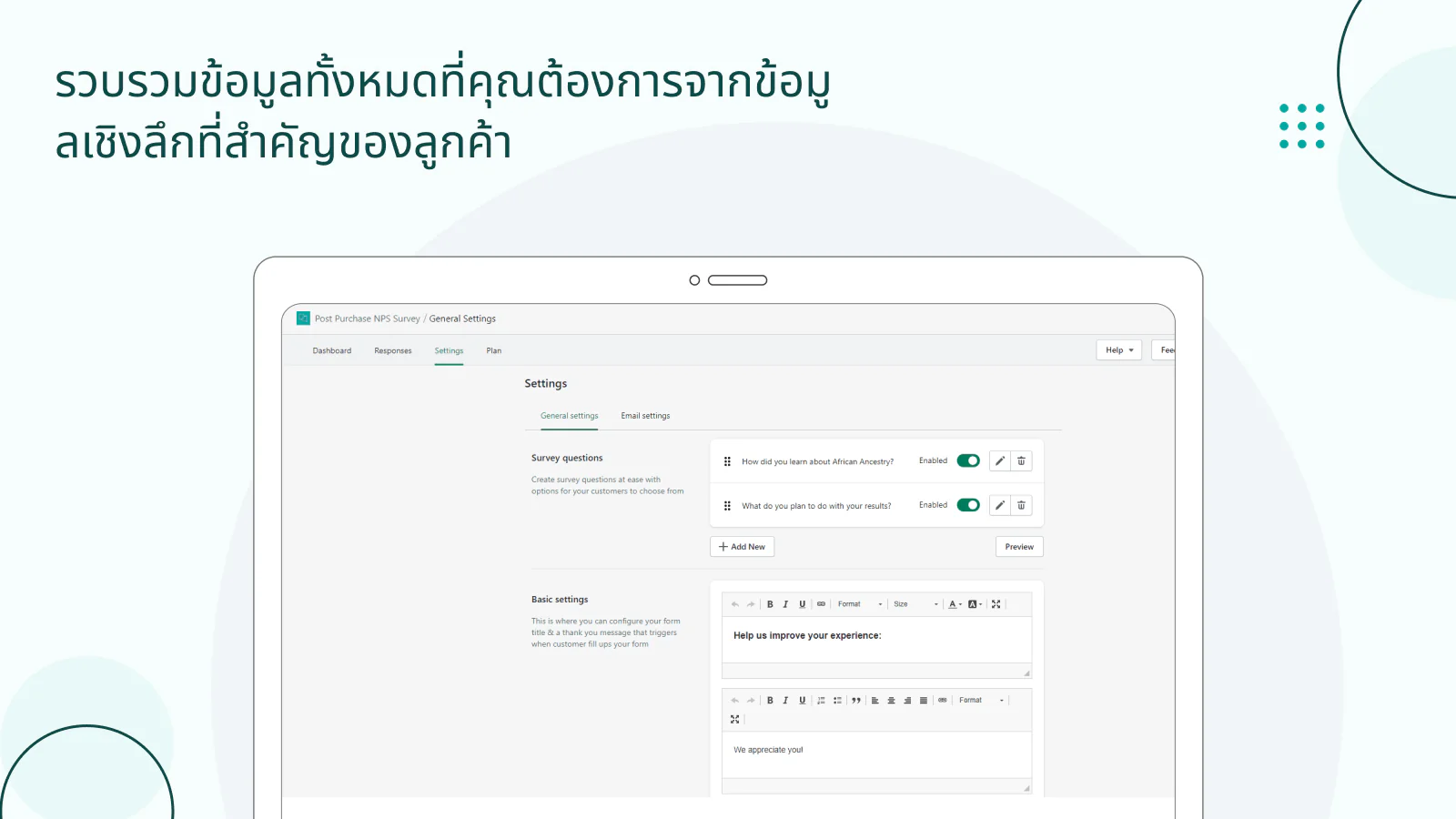The height and width of the screenshot is (819, 1456).
Task: Click the 'Basic settings' section heading
Action: pos(560,600)
